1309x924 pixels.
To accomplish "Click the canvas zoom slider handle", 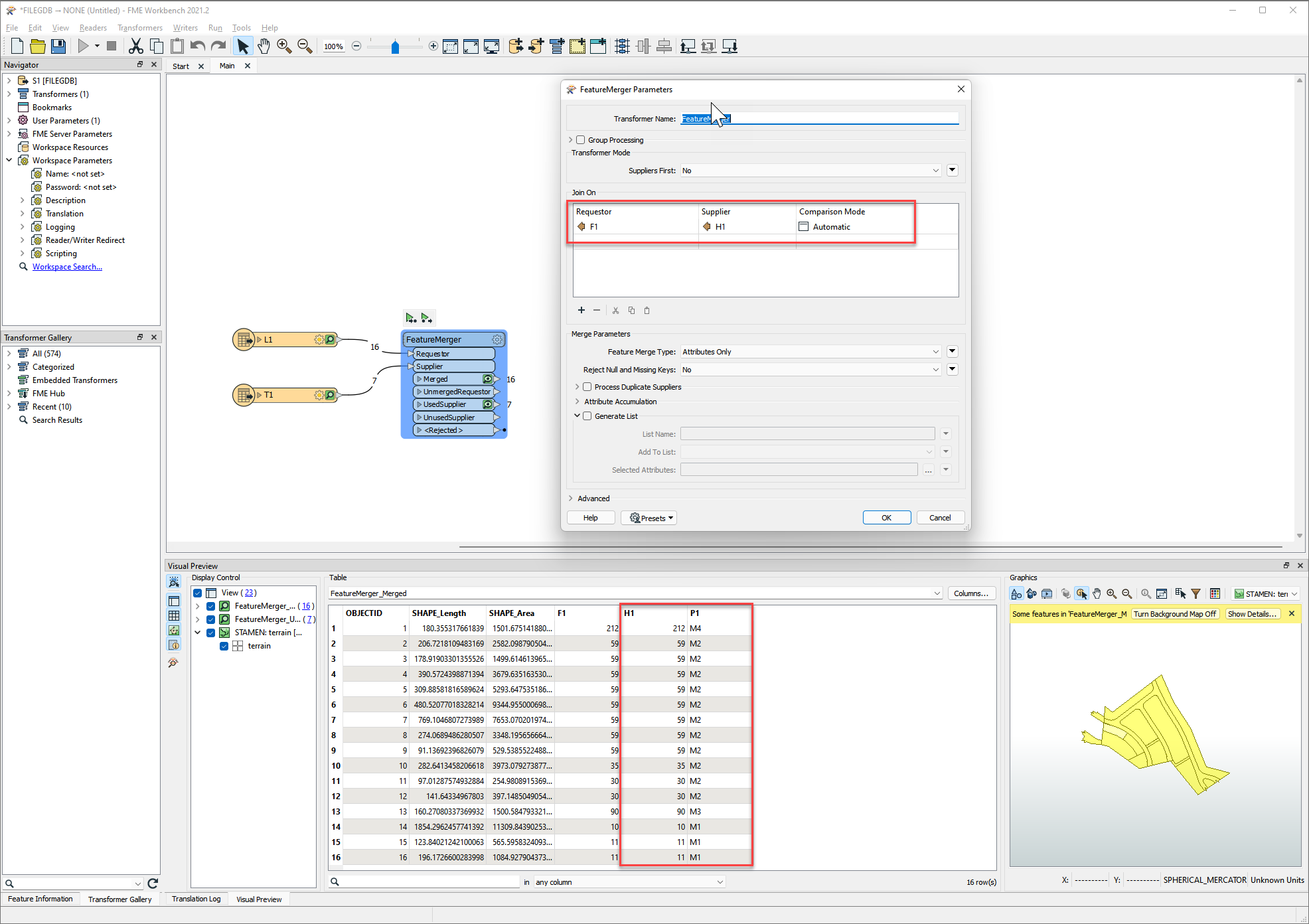I will (395, 46).
